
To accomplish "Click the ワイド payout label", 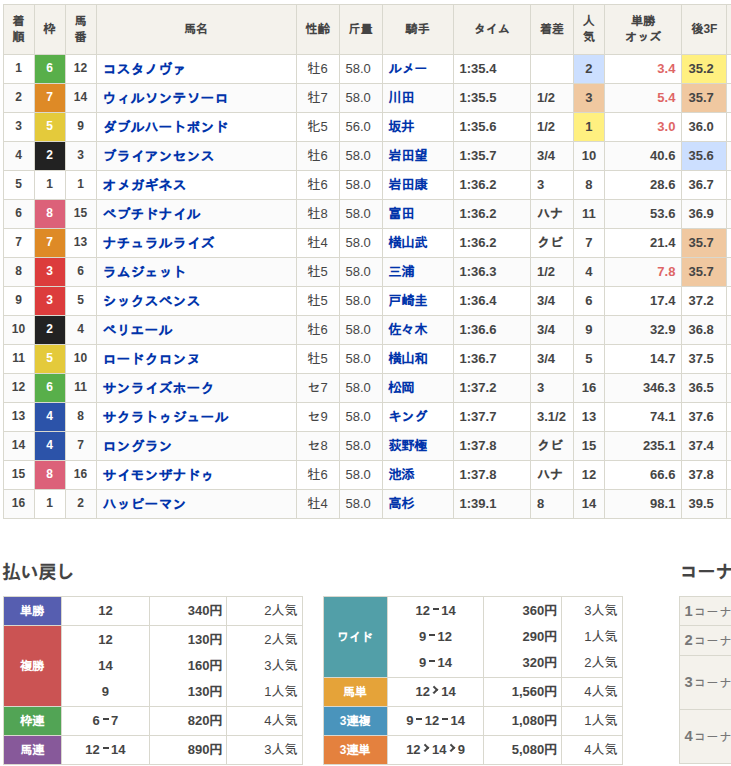I will pyautogui.click(x=355, y=637).
